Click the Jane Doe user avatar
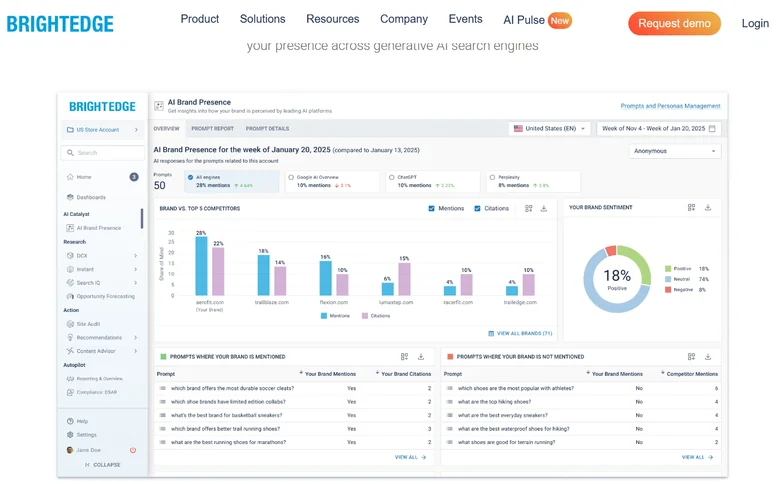The width and height of the screenshot is (780, 484). pyautogui.click(x=70, y=450)
